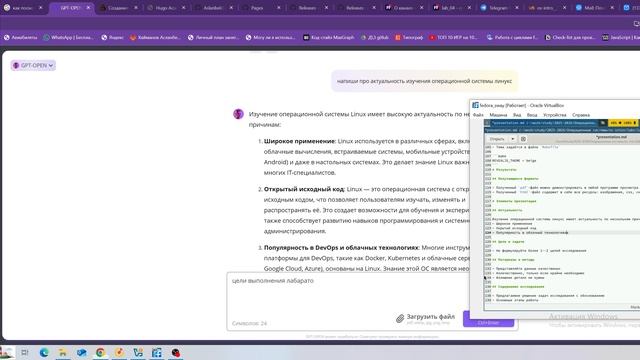Click the paperclip Загрузить файл icon
This screenshot has width=640, height=360.
pos(400,318)
